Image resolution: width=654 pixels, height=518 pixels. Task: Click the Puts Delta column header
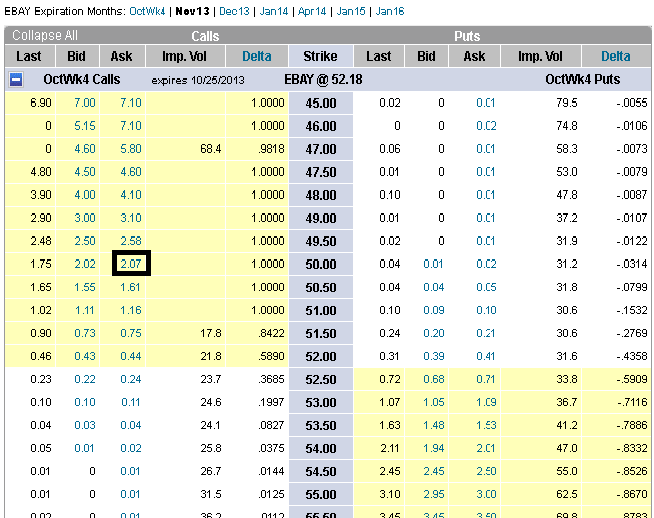point(616,56)
